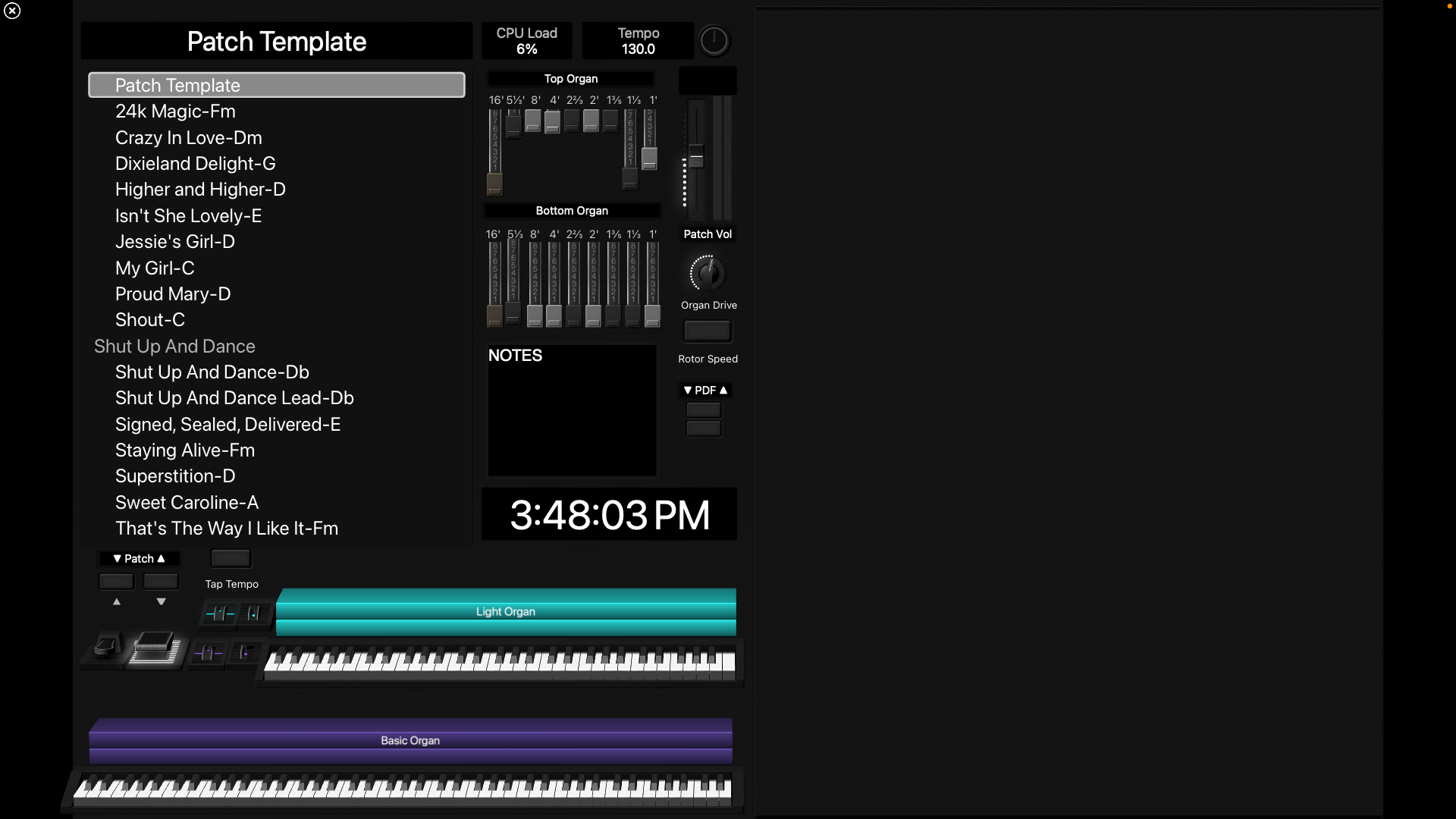This screenshot has height=819, width=1456.
Task: Click the Patch Vol fader handle
Action: click(x=696, y=157)
